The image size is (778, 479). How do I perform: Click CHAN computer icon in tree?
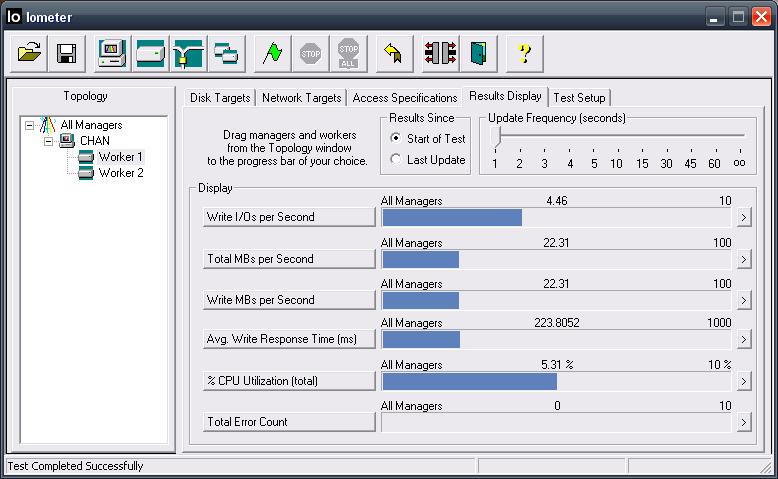[x=66, y=141]
